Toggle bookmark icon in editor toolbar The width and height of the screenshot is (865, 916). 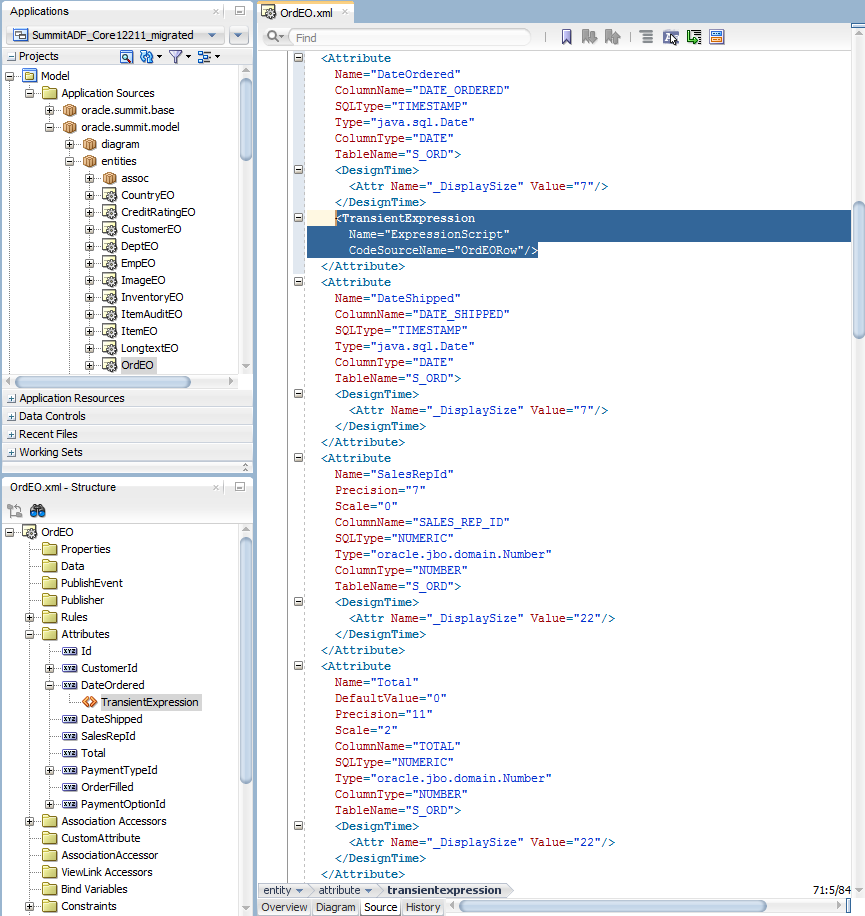coord(567,37)
